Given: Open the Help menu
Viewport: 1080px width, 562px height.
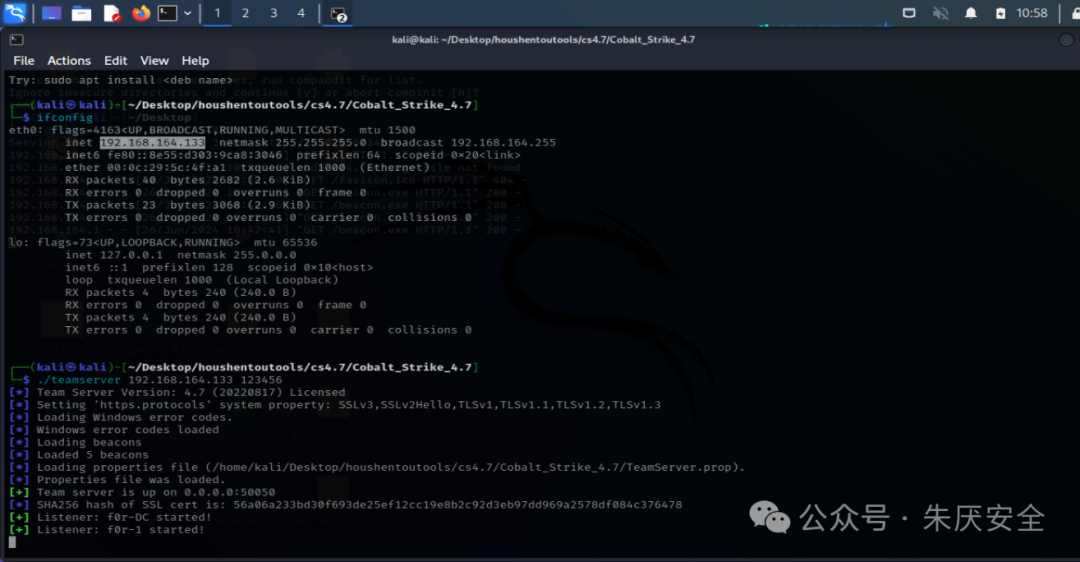Looking at the screenshot, I should click(195, 61).
